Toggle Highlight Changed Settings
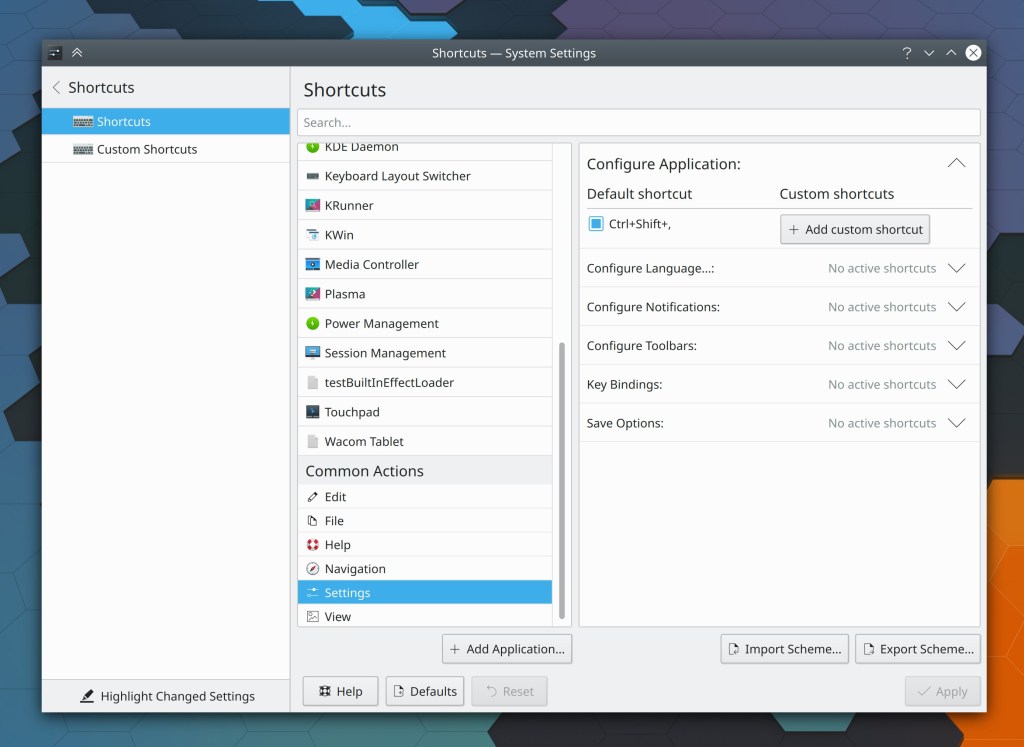Screen dimensions: 1024x747 [x=167, y=696]
